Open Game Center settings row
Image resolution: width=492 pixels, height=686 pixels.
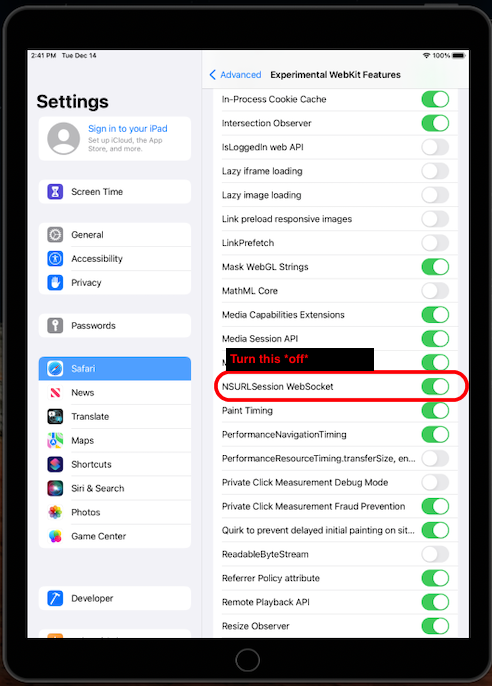tap(115, 536)
